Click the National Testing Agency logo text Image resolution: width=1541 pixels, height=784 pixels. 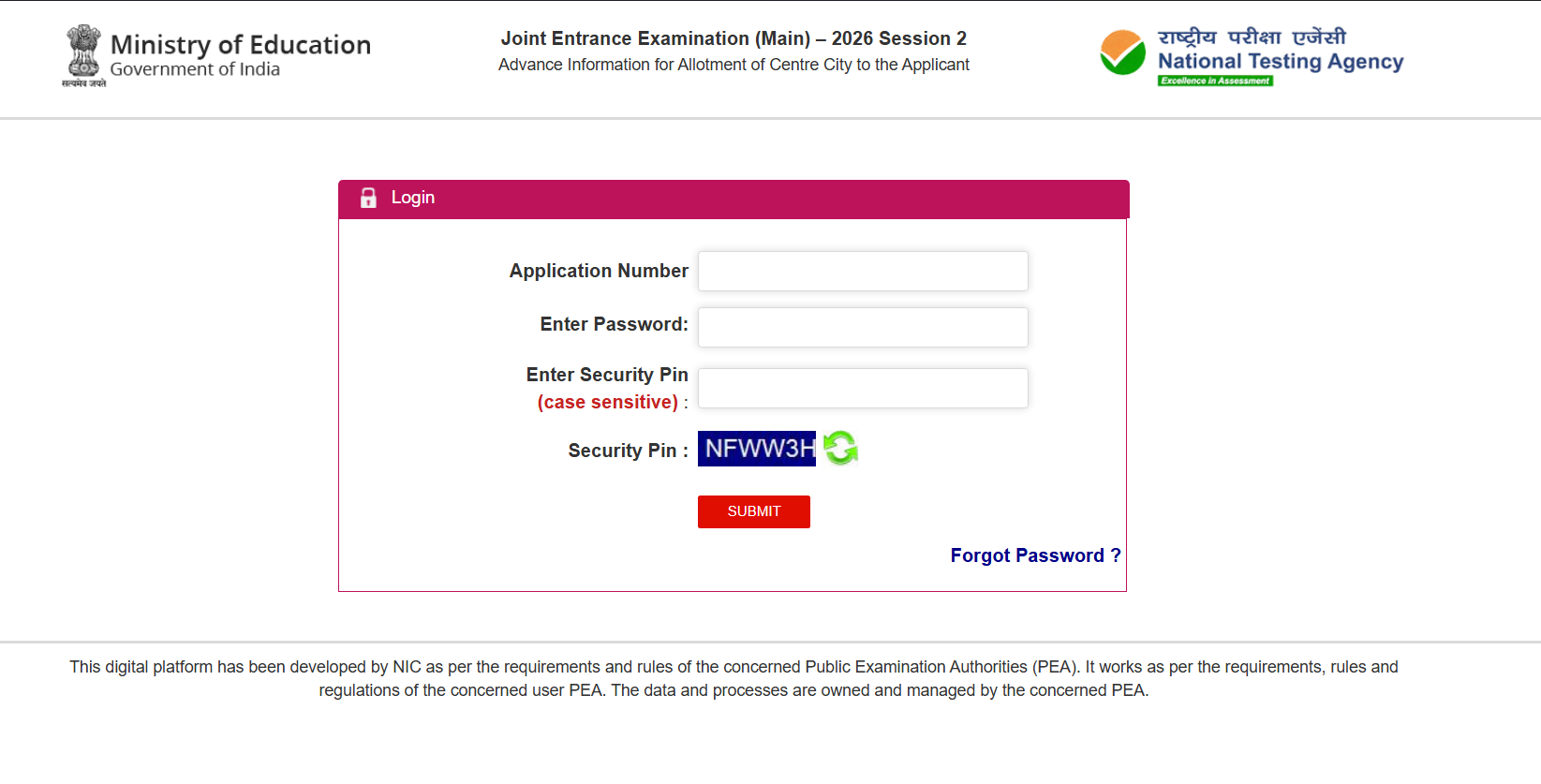coord(1280,62)
